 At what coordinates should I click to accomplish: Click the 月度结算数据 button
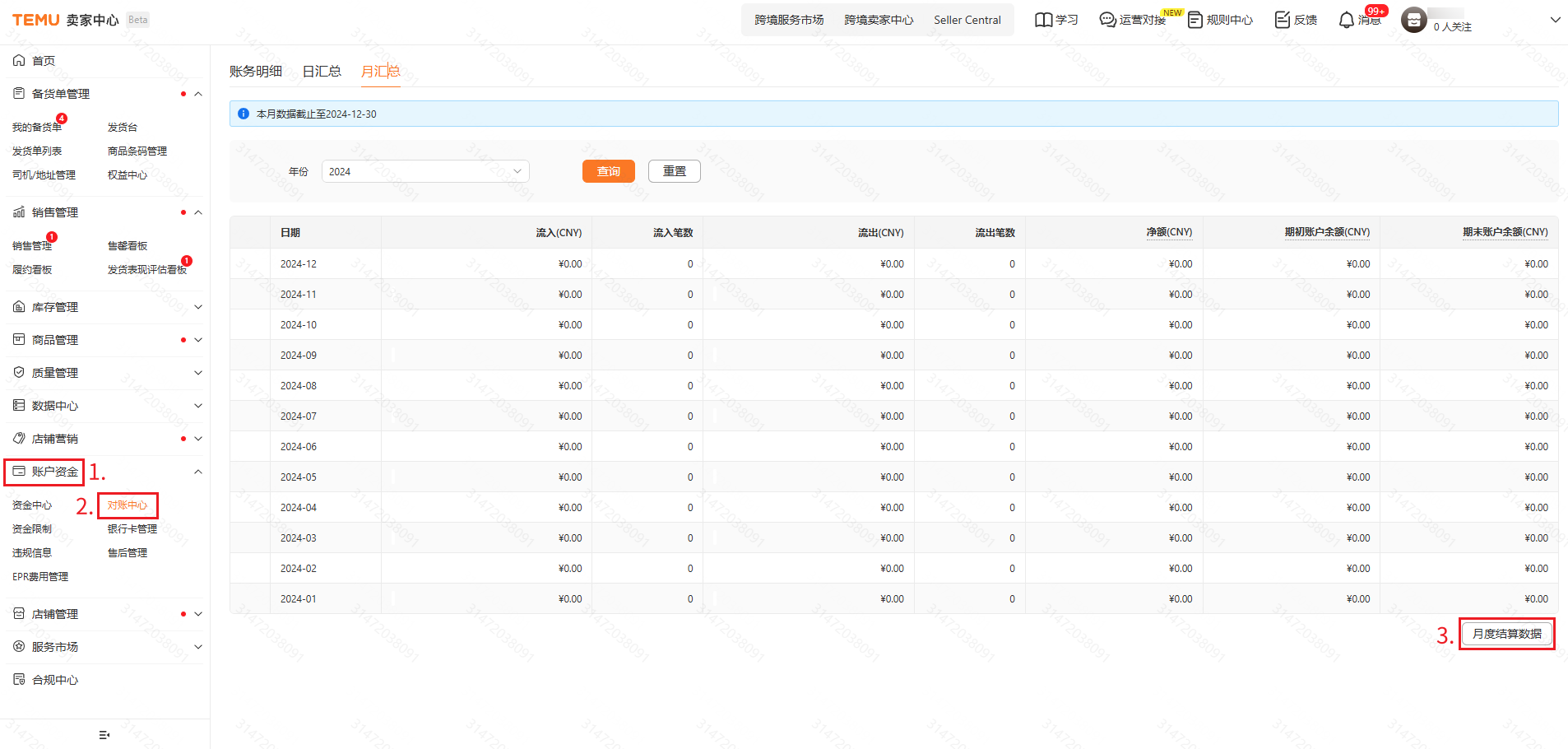pyautogui.click(x=1506, y=634)
